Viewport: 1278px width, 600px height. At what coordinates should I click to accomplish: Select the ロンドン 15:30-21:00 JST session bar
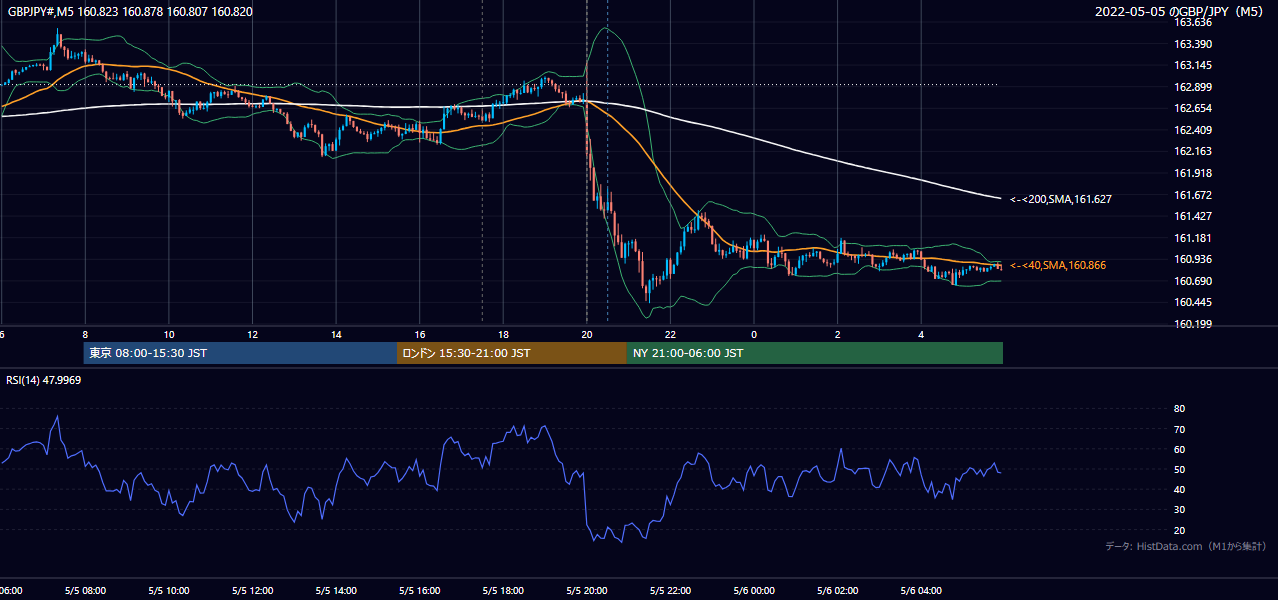tap(512, 353)
